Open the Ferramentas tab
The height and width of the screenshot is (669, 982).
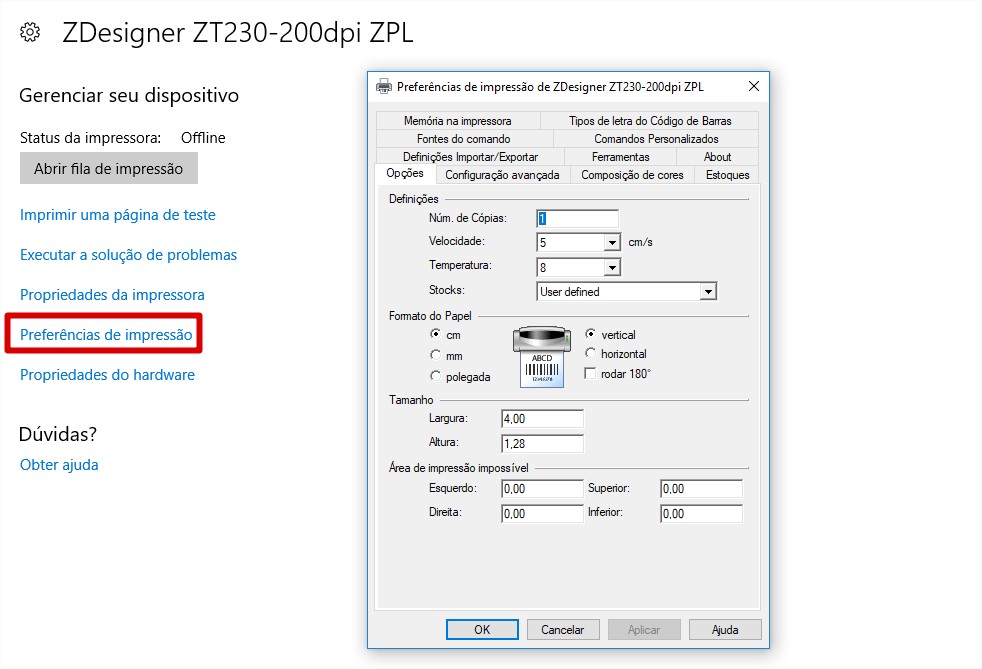(621, 157)
